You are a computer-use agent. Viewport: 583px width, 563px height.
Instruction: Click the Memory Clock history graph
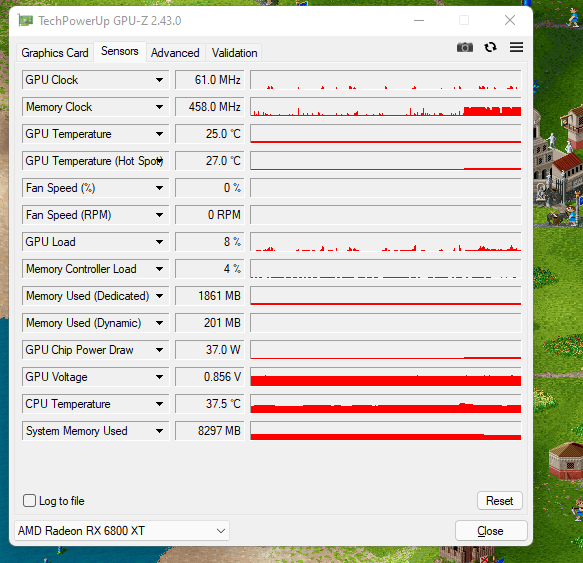click(x=386, y=107)
